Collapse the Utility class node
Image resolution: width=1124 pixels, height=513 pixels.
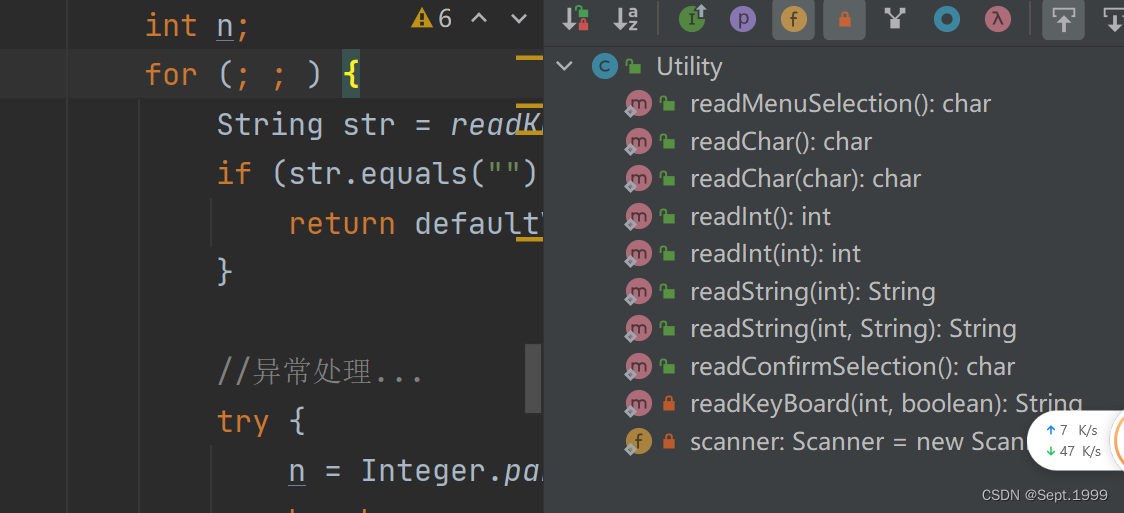click(565, 67)
